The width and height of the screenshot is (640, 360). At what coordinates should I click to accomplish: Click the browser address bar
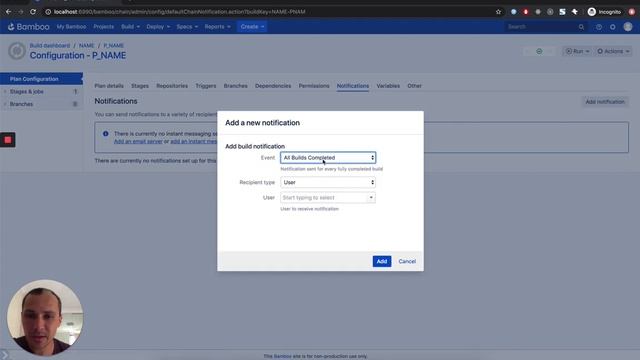tap(269, 12)
